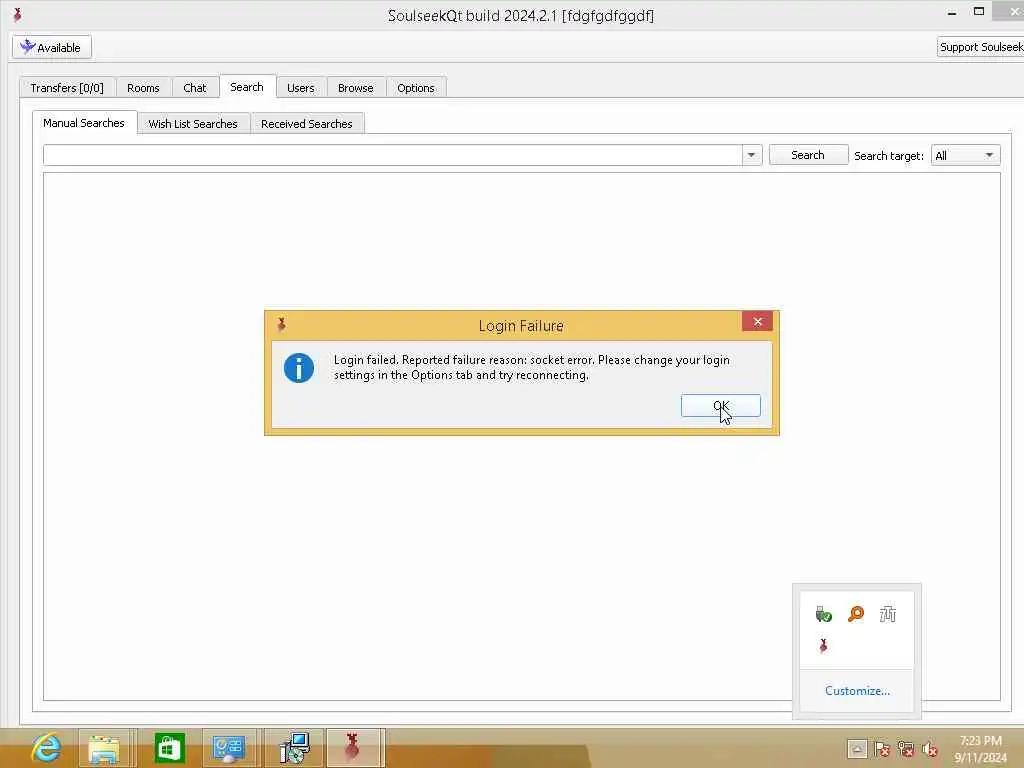Expand the search history dropdown arrow
This screenshot has width=1024, height=768.
point(752,155)
